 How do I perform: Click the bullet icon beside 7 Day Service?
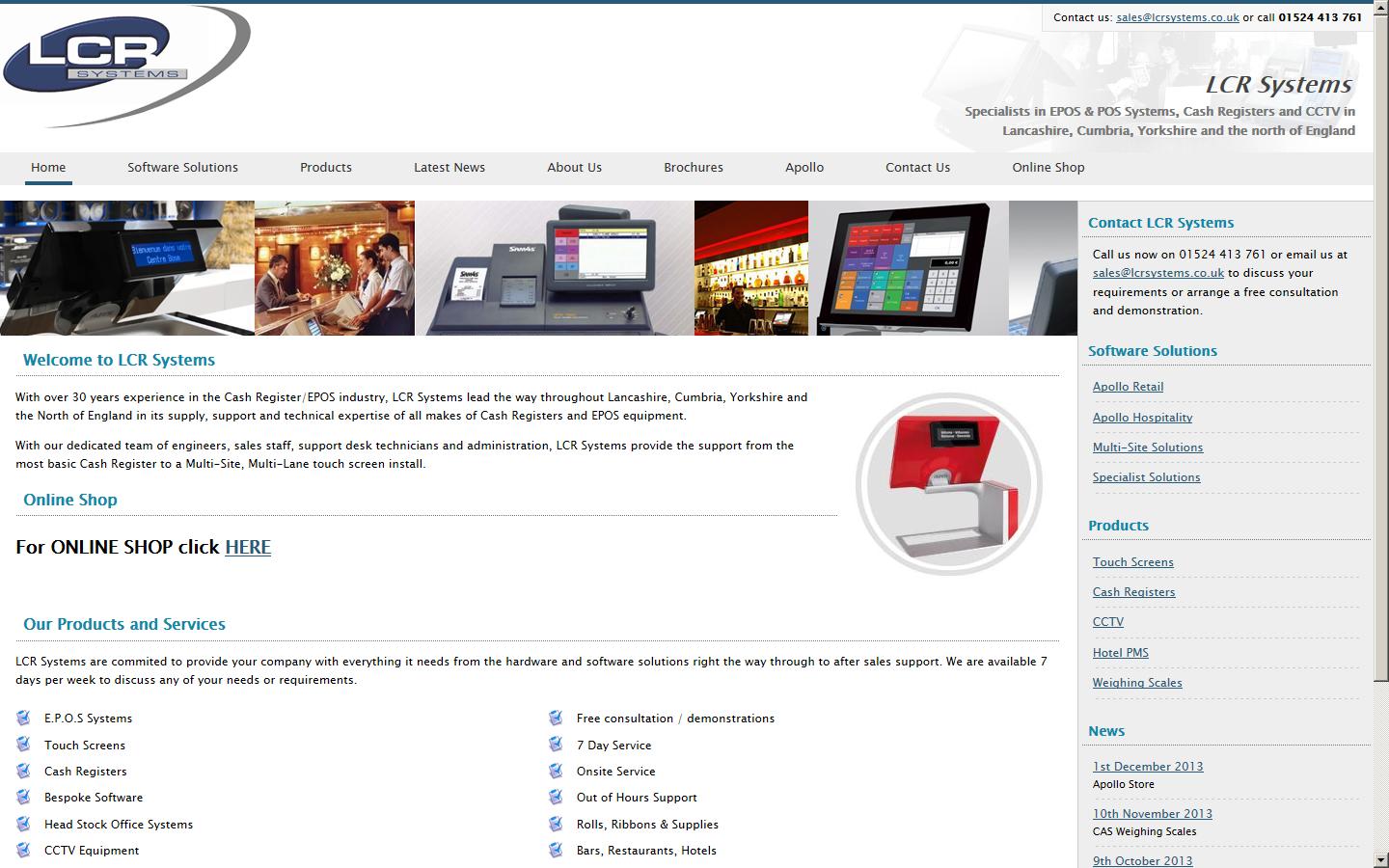click(x=556, y=745)
